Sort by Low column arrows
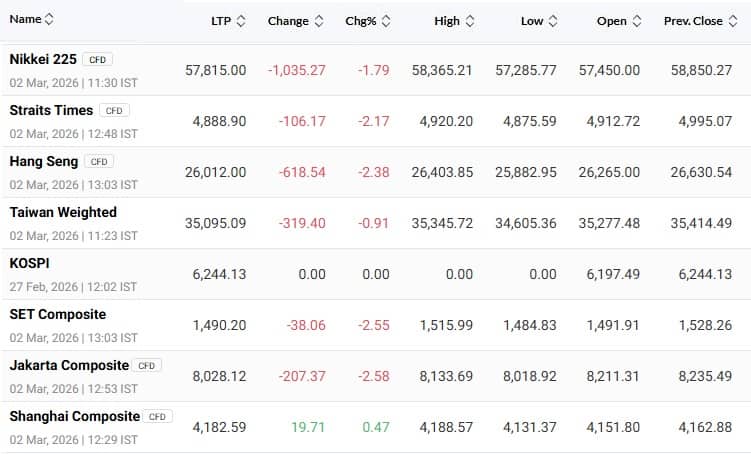 click(553, 21)
